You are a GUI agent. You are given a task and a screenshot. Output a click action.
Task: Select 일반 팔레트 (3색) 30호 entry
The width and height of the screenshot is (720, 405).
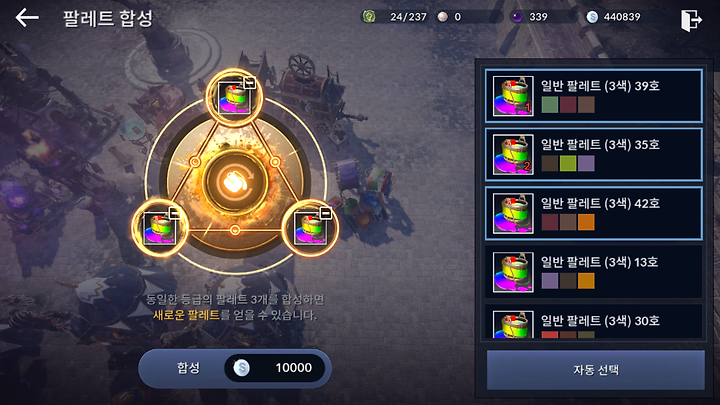pyautogui.click(x=594, y=321)
